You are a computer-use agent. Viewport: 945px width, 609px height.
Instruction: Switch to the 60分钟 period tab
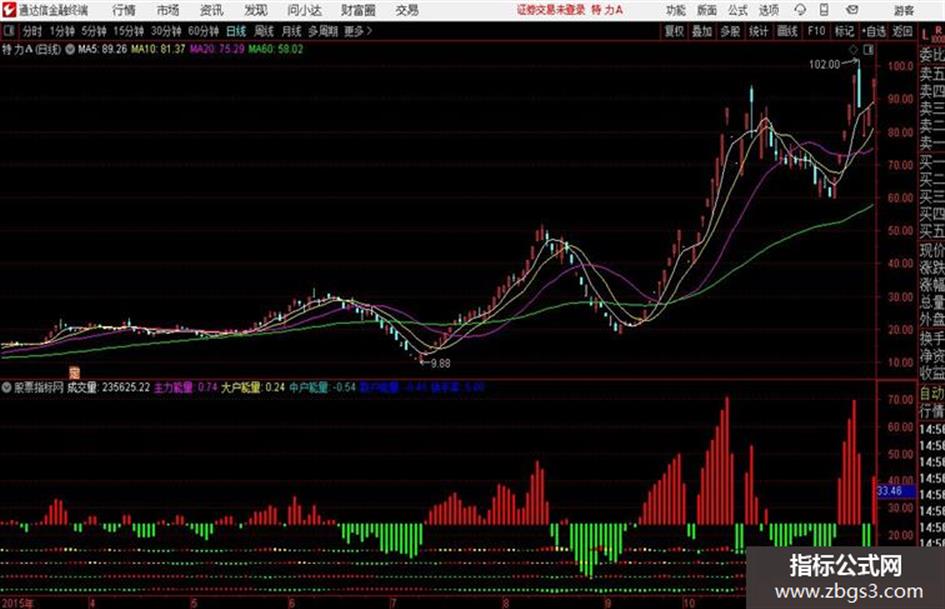203,31
